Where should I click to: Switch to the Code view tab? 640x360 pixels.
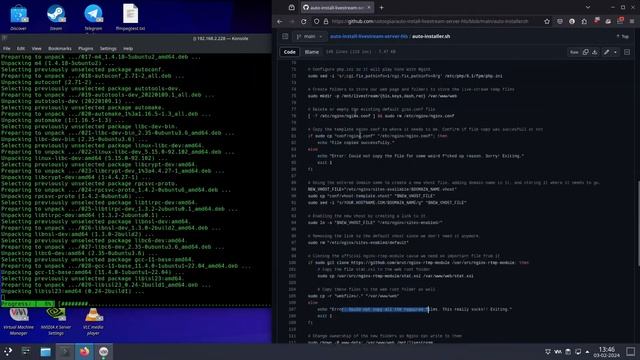click(x=290, y=52)
